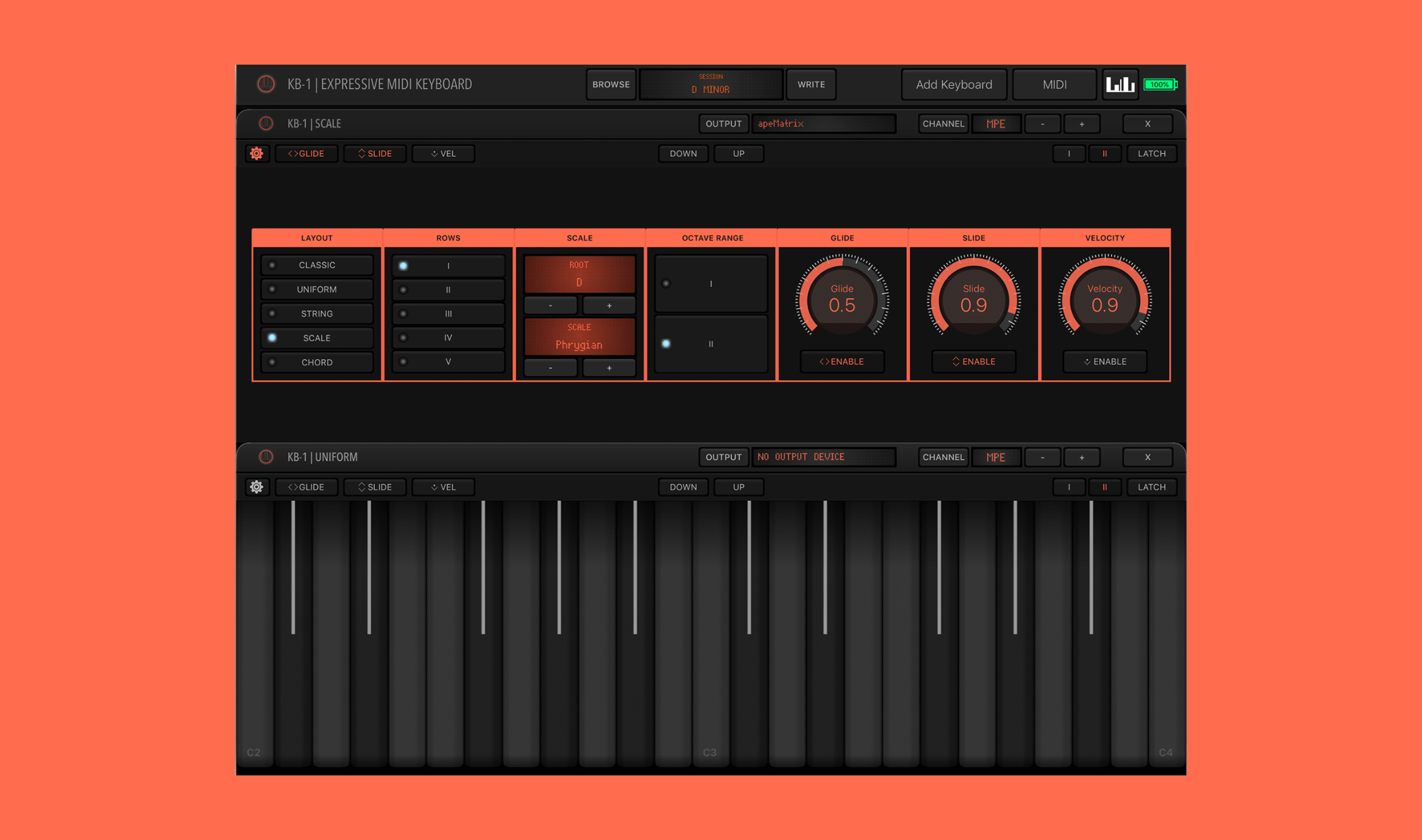Toggle SLIDE mode on the UNIFORM keyboard
Viewport: 1422px width, 840px height.
[x=375, y=487]
